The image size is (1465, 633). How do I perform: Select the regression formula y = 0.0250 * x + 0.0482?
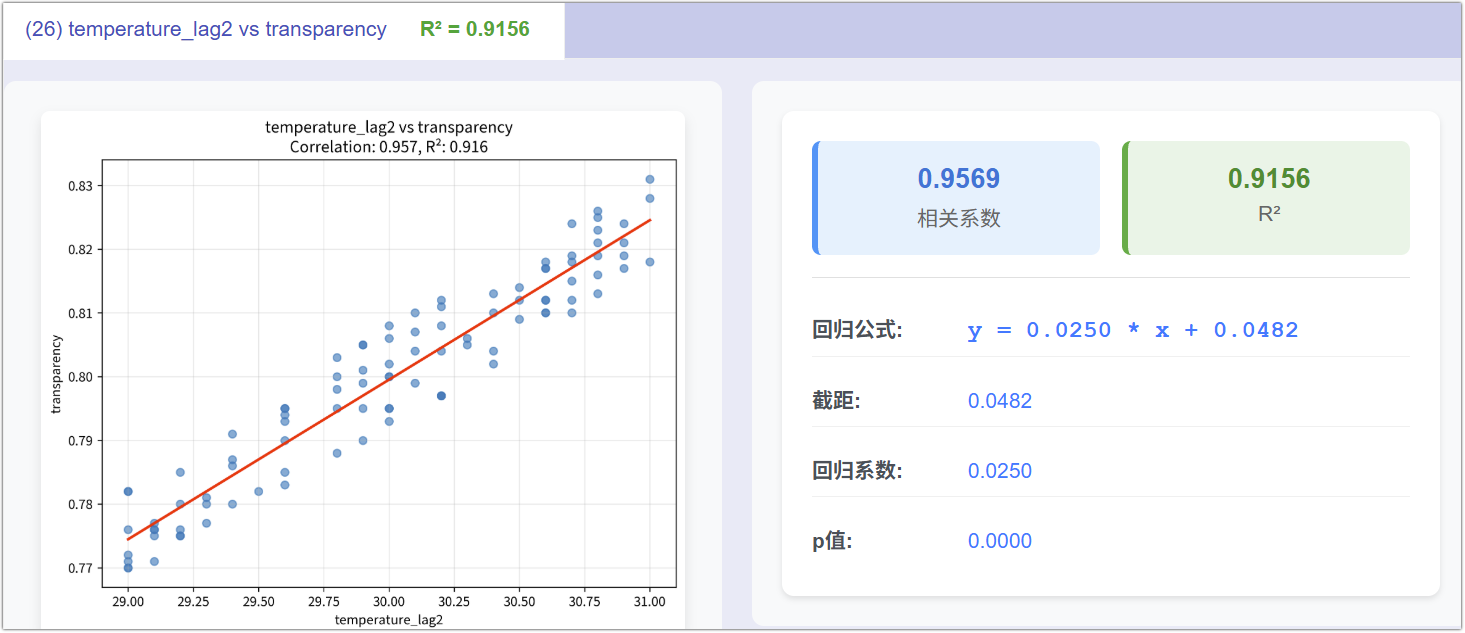(1133, 331)
